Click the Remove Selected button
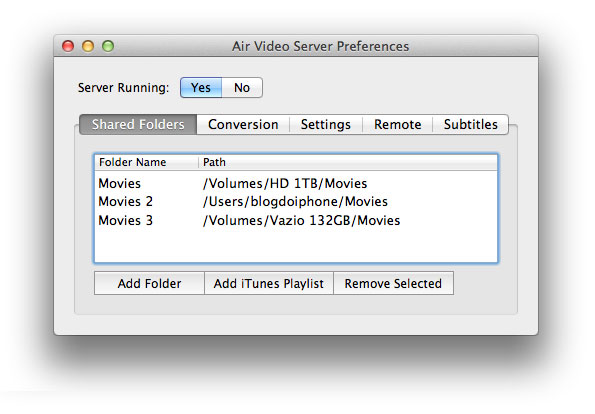The height and width of the screenshot is (414, 595). [393, 283]
